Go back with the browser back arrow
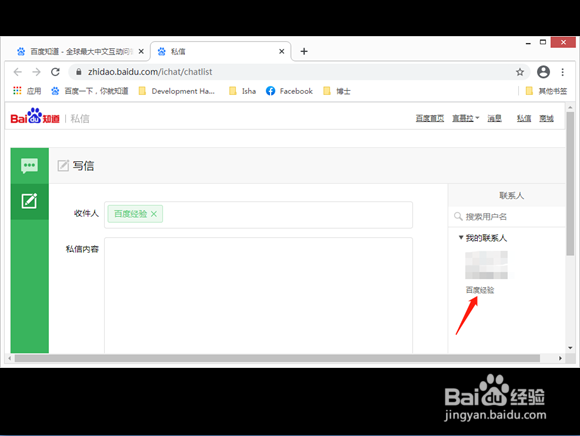This screenshot has width=580, height=436. click(x=17, y=72)
